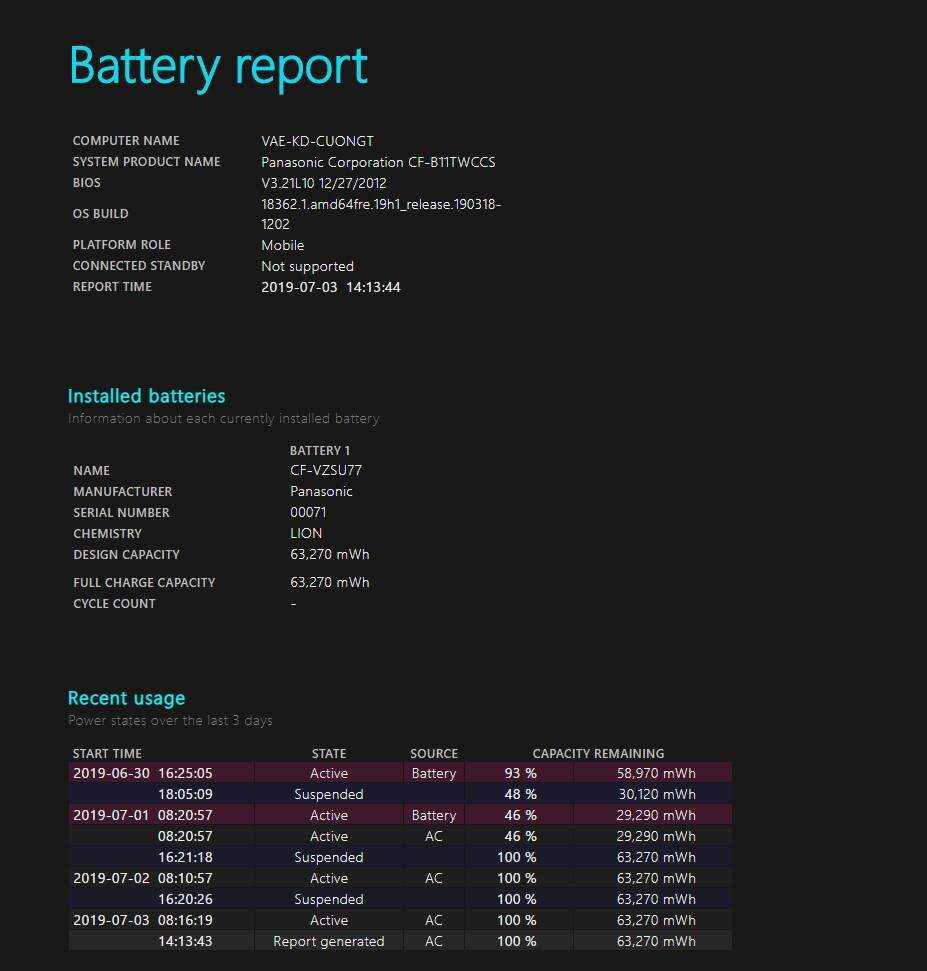Click the BIOS version V3.21L10 value
The width and height of the screenshot is (927, 971).
(x=323, y=183)
